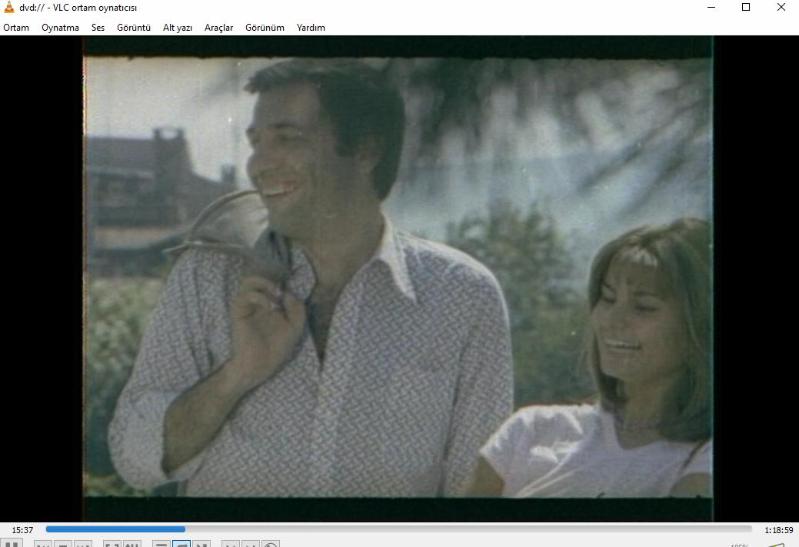799x547 pixels.
Task: Toggle elapsed time display 15:37
Action: coord(21,529)
